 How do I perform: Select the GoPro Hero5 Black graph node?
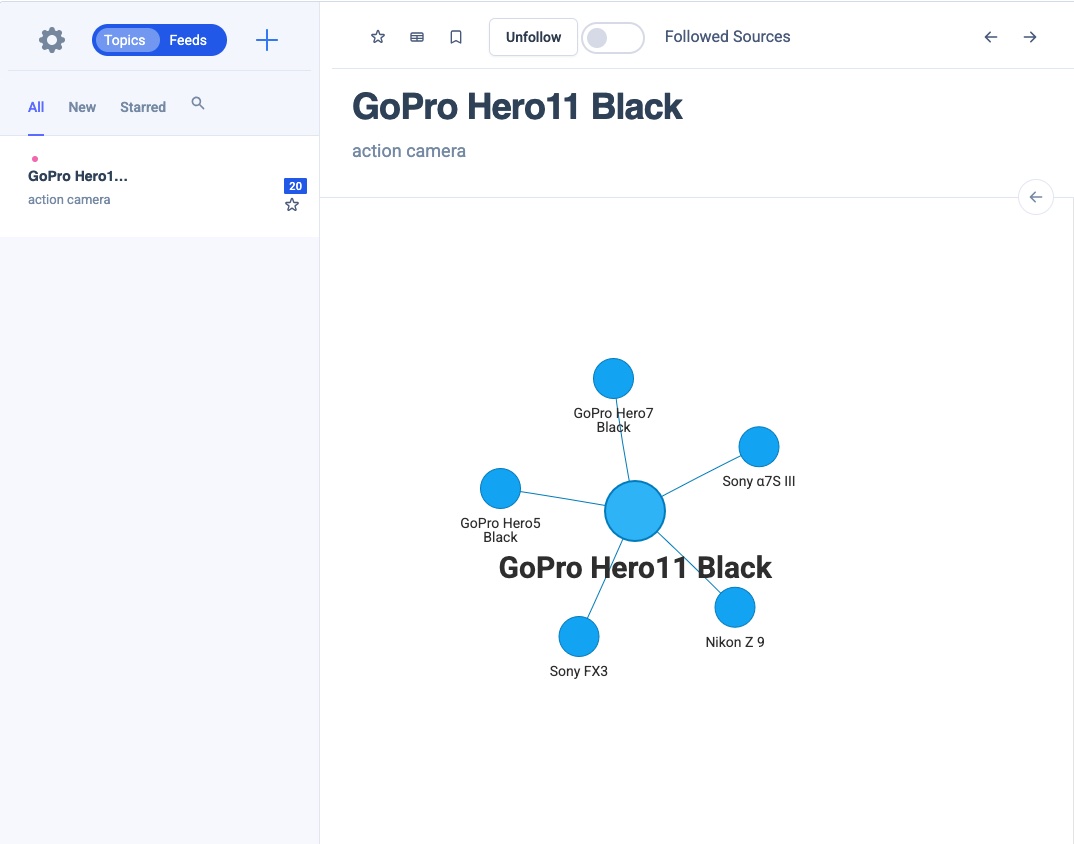tap(501, 488)
